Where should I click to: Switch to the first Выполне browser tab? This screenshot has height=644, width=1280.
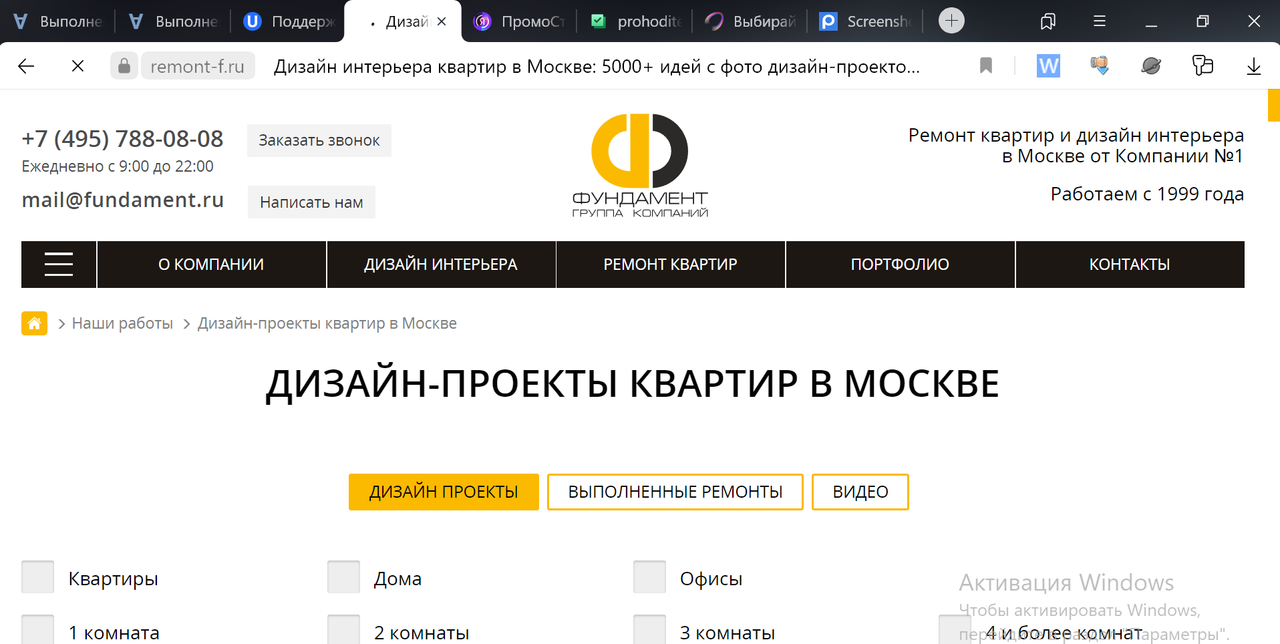pyautogui.click(x=57, y=21)
